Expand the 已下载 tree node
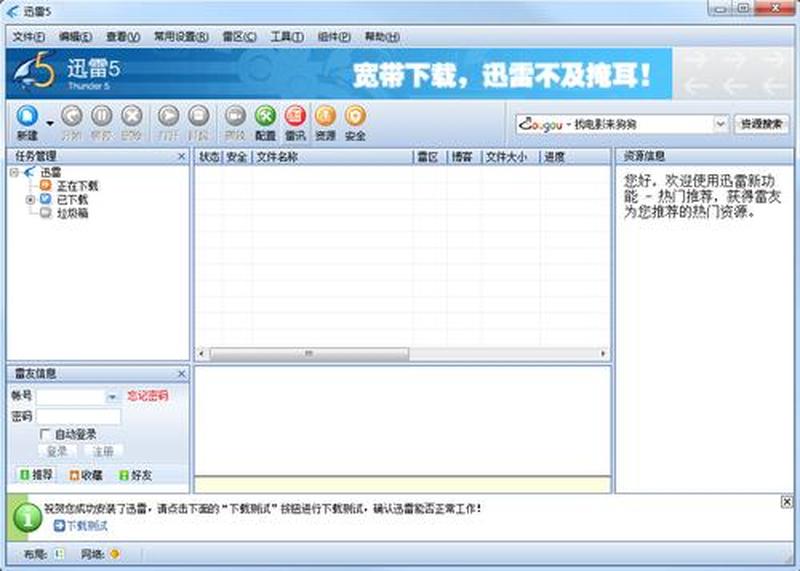 coord(30,200)
